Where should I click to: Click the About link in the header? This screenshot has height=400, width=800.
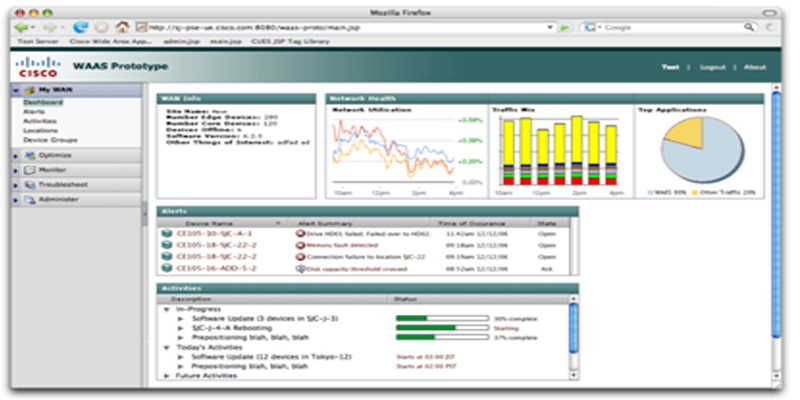point(755,67)
